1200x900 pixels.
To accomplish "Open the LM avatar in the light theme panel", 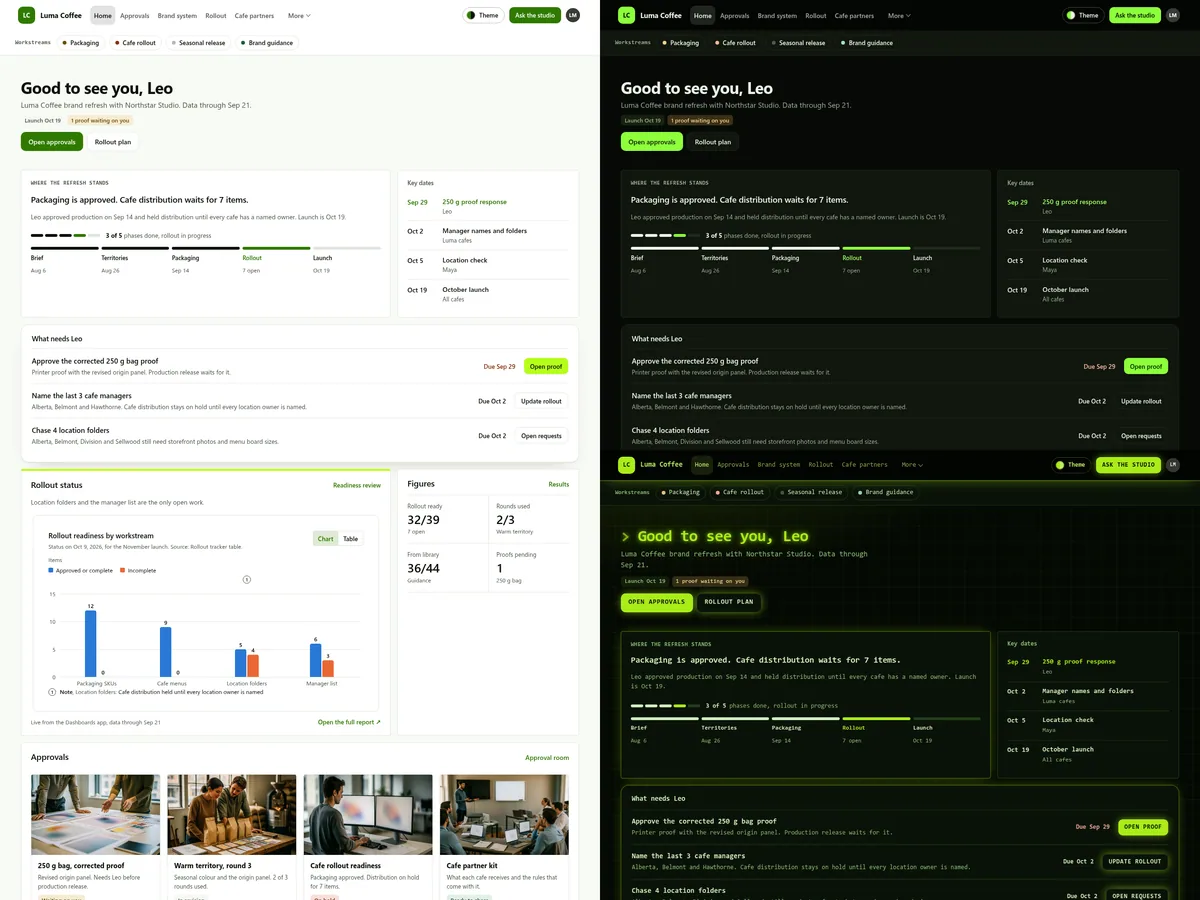I will [572, 15].
